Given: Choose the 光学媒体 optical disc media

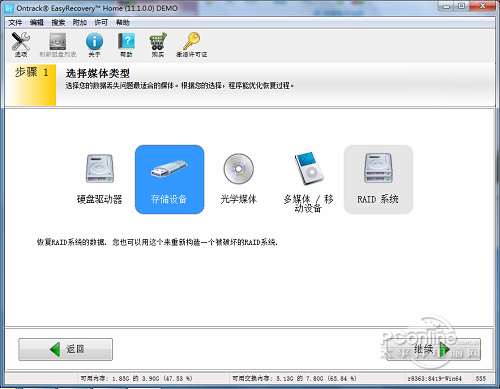Looking at the screenshot, I should [x=239, y=179].
